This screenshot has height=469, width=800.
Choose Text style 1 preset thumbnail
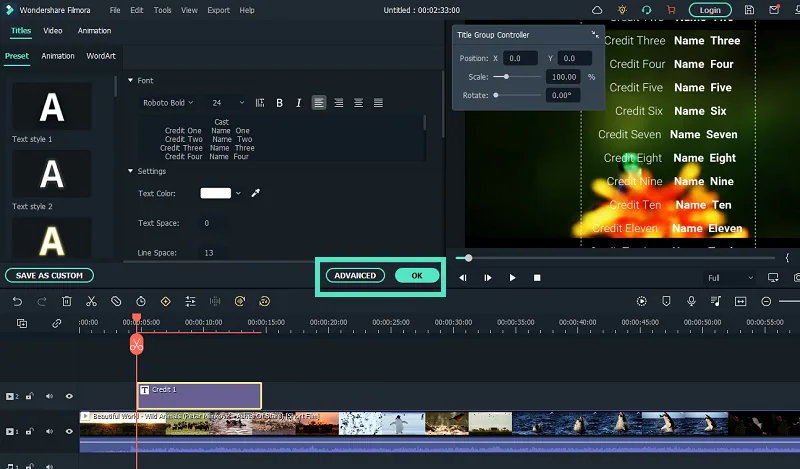(52, 107)
